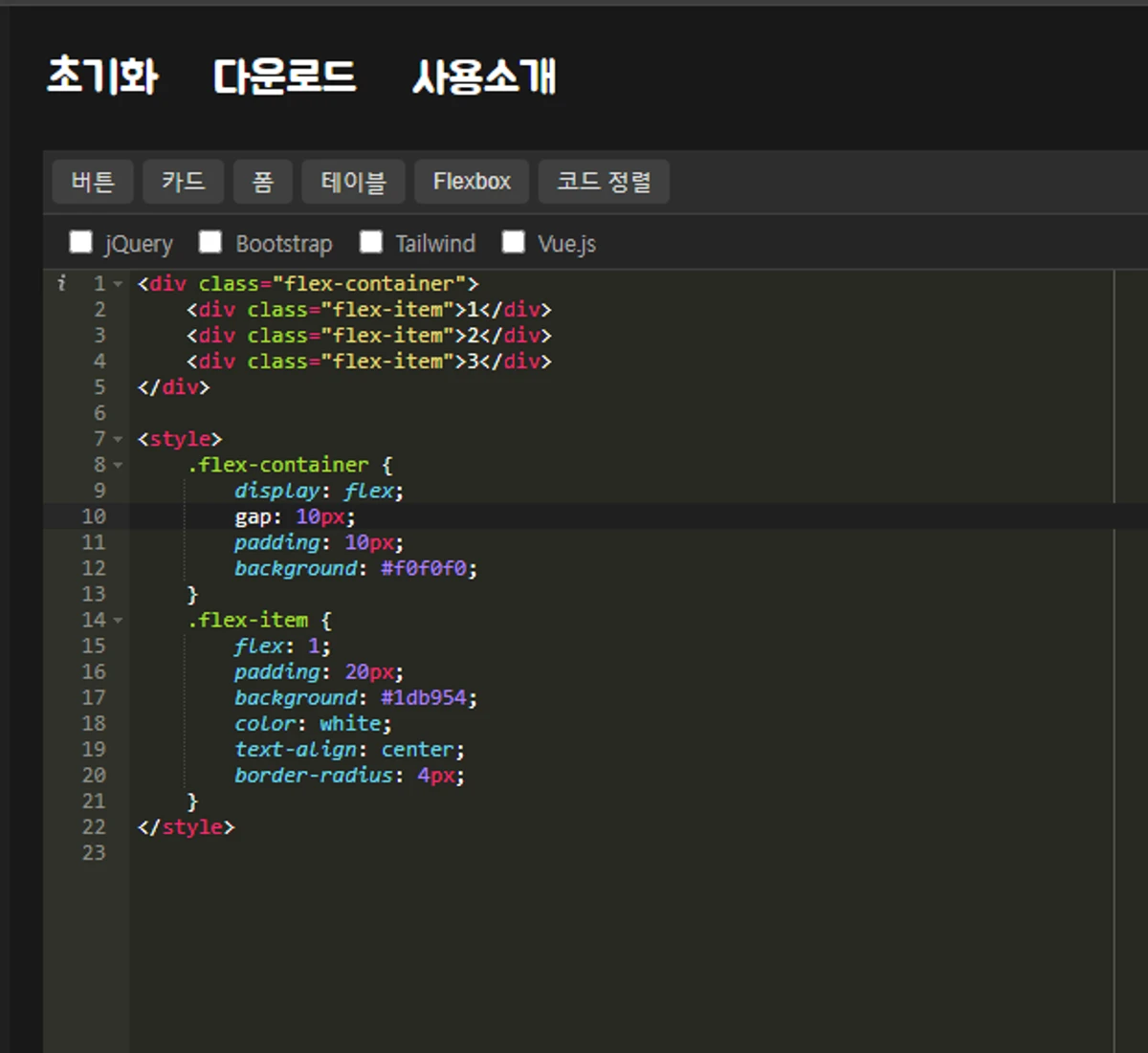
Task: Click the 'display' property on line 9
Action: 277,491
